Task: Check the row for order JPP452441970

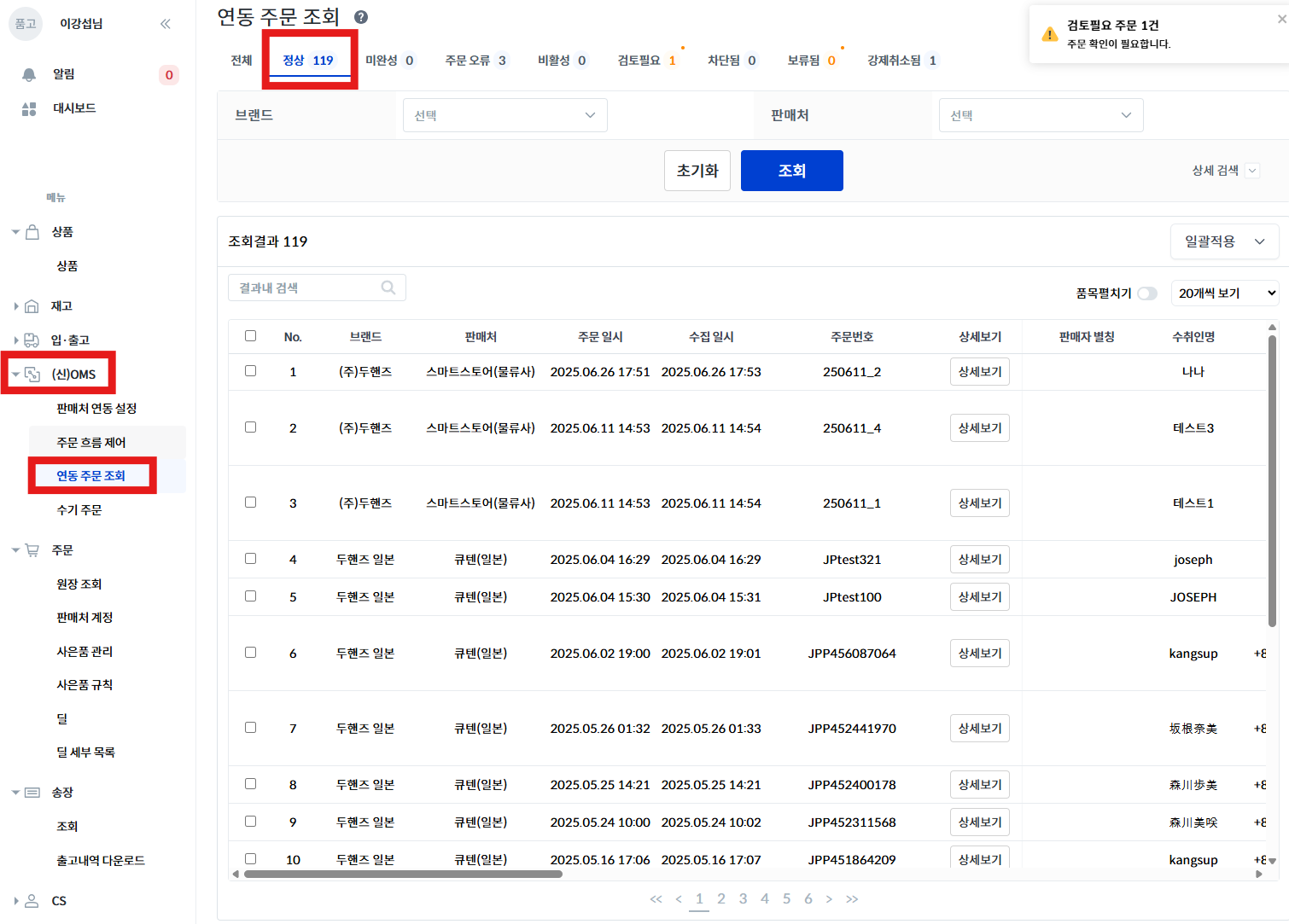Action: [x=250, y=728]
